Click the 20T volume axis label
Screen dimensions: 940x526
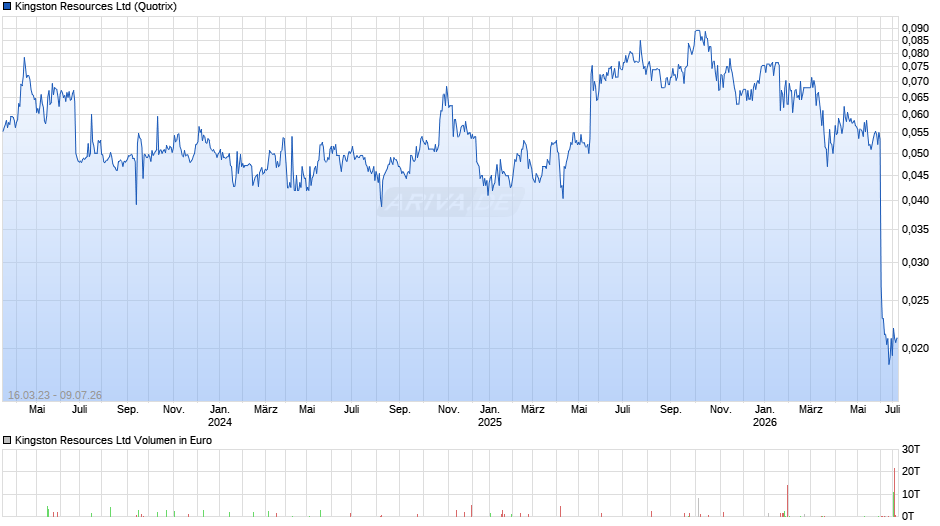(x=911, y=471)
